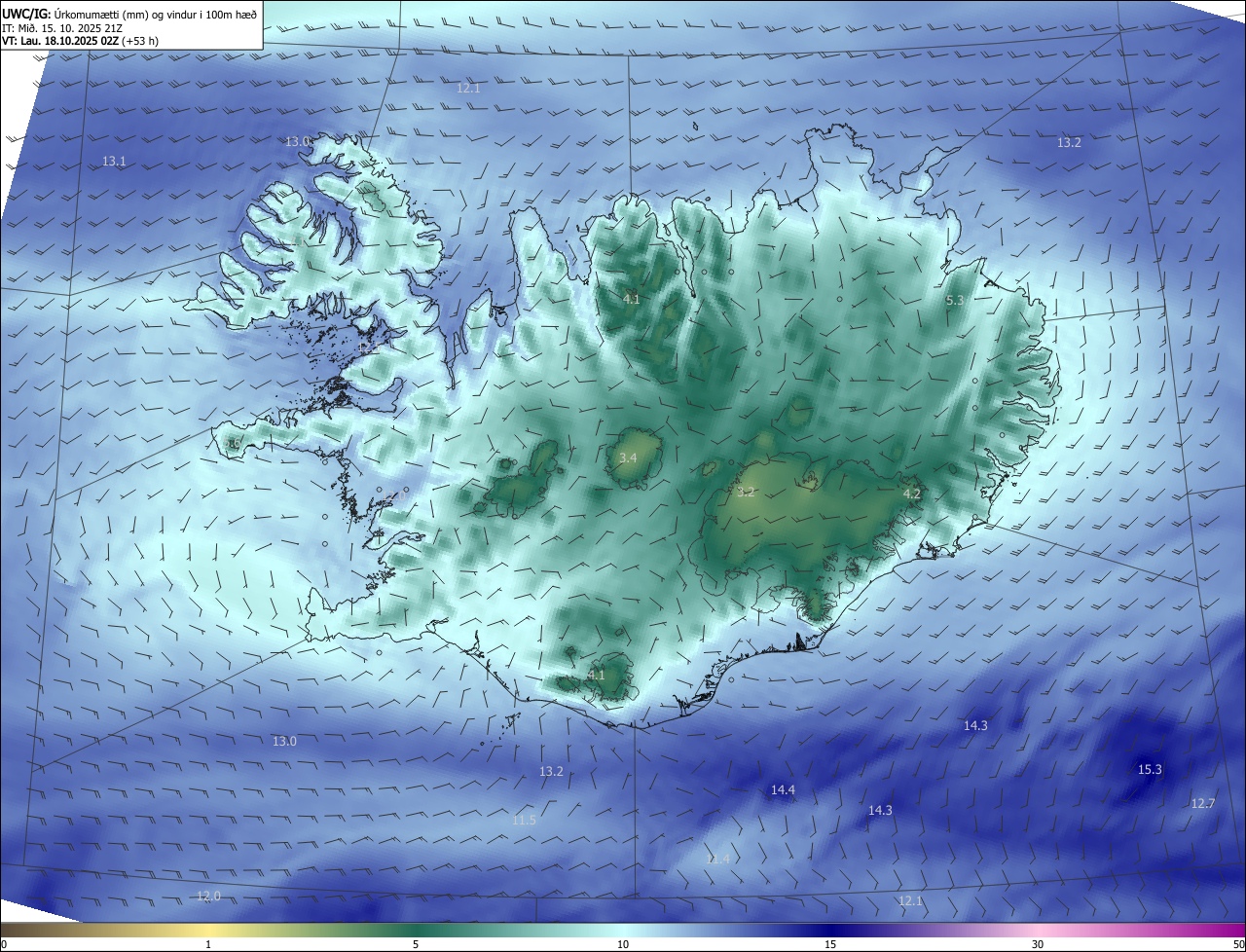Click the '30' tick on the color scale

(1038, 944)
